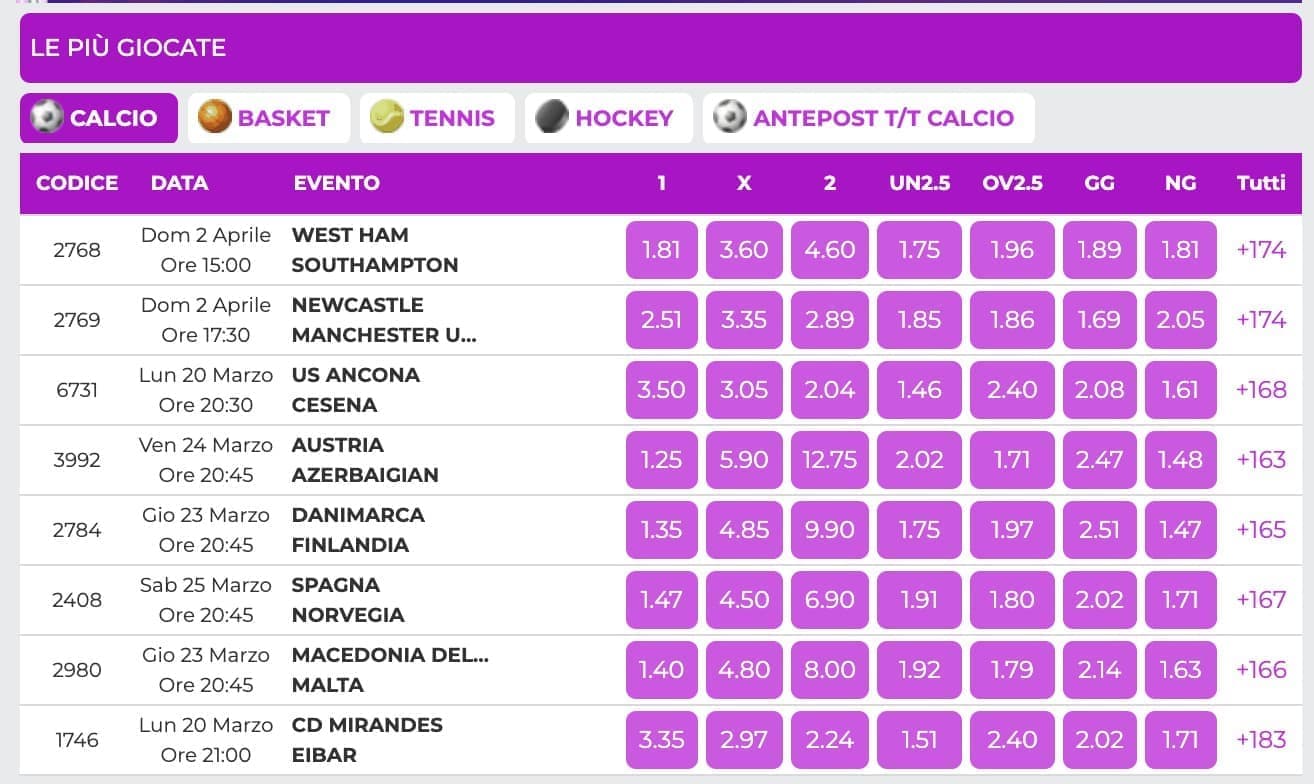Show all +168 bets for US Ancona
Screen dimensions: 1314x784
pos(1261,390)
